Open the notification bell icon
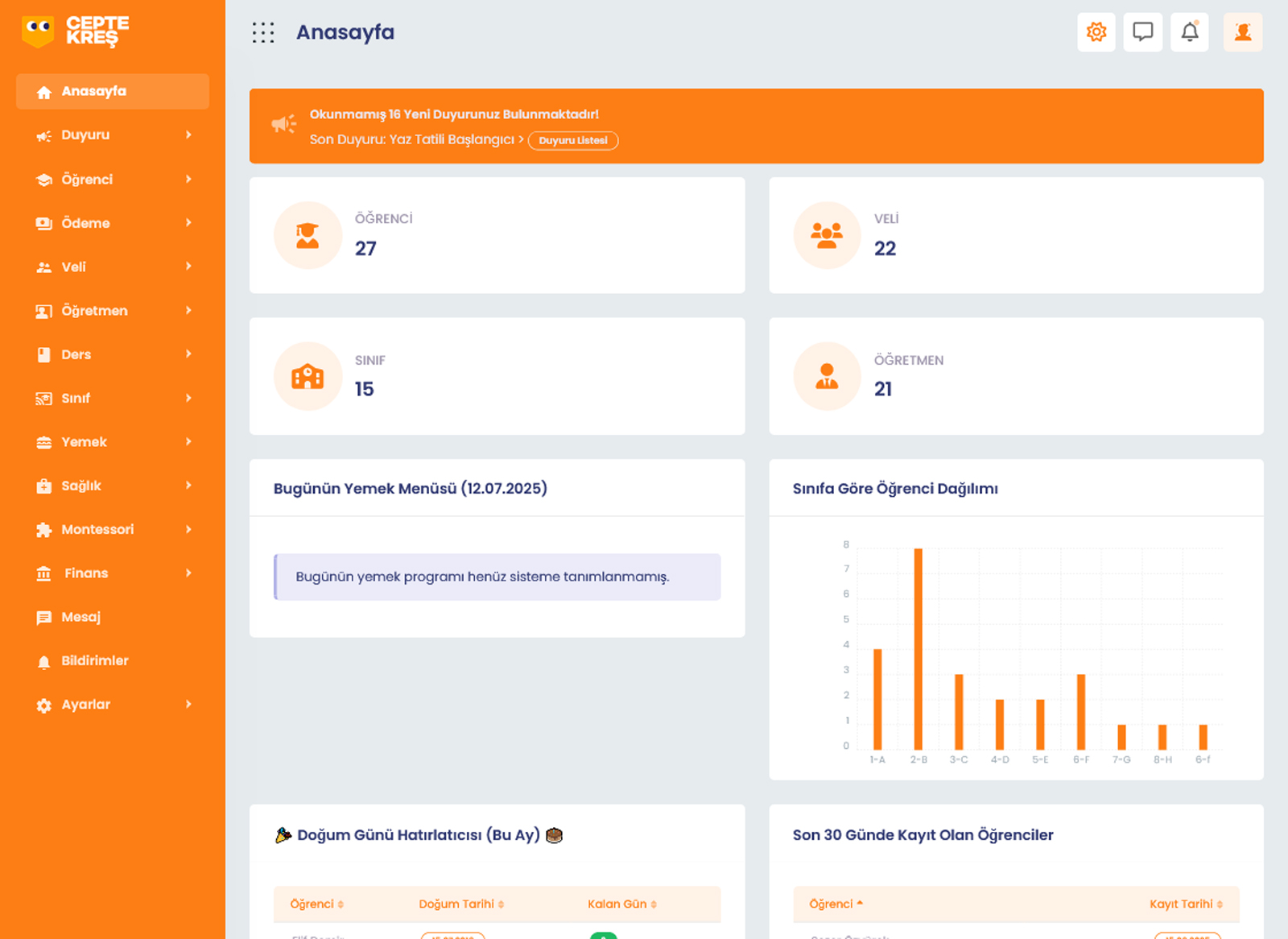Image resolution: width=1288 pixels, height=939 pixels. 1189,32
